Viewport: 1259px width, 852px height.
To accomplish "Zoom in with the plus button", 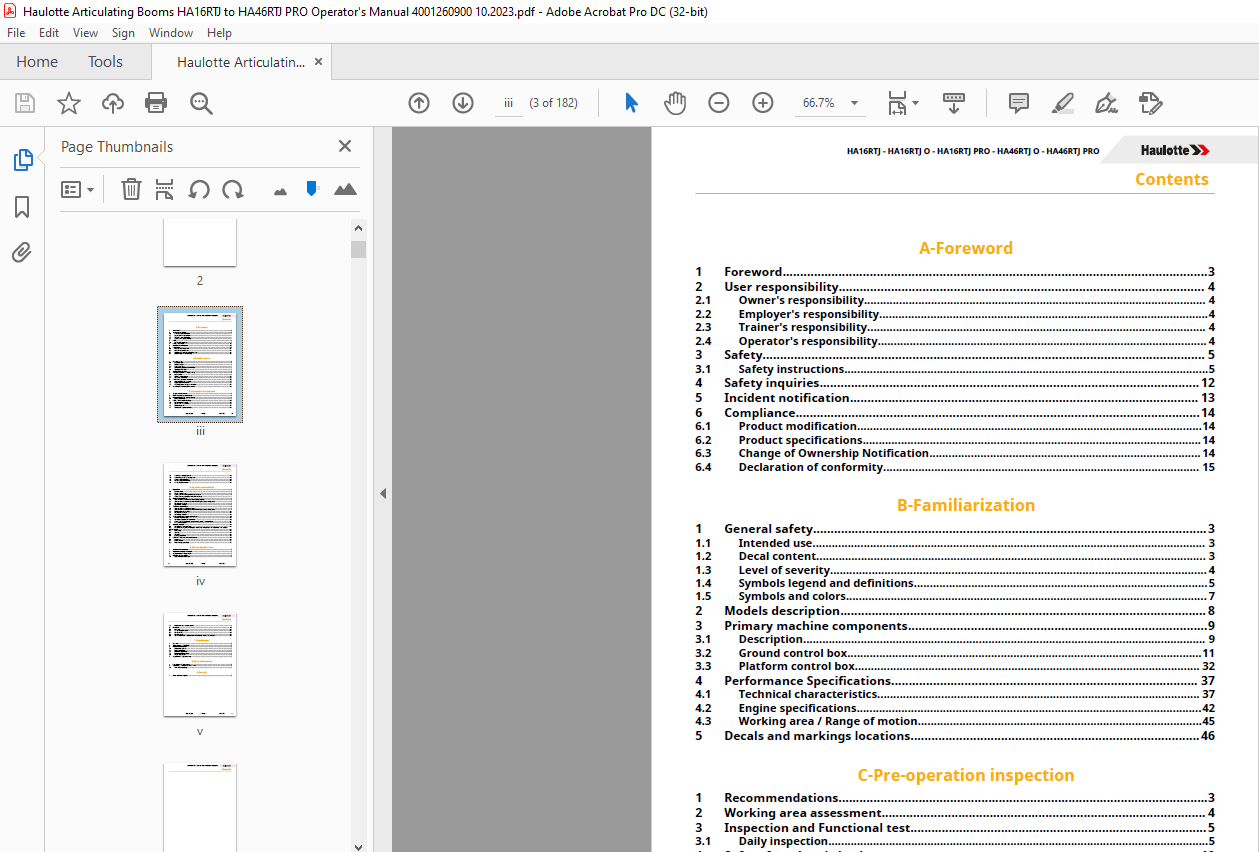I will click(x=763, y=103).
